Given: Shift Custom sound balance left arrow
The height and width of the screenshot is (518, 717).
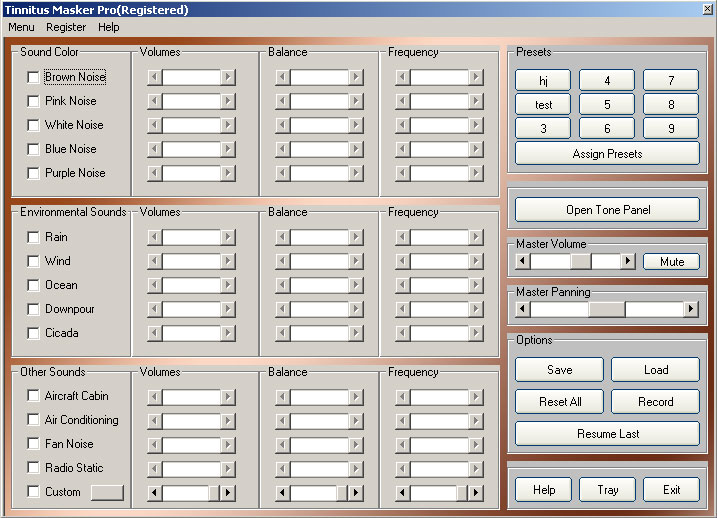Looking at the screenshot, I should coord(282,492).
